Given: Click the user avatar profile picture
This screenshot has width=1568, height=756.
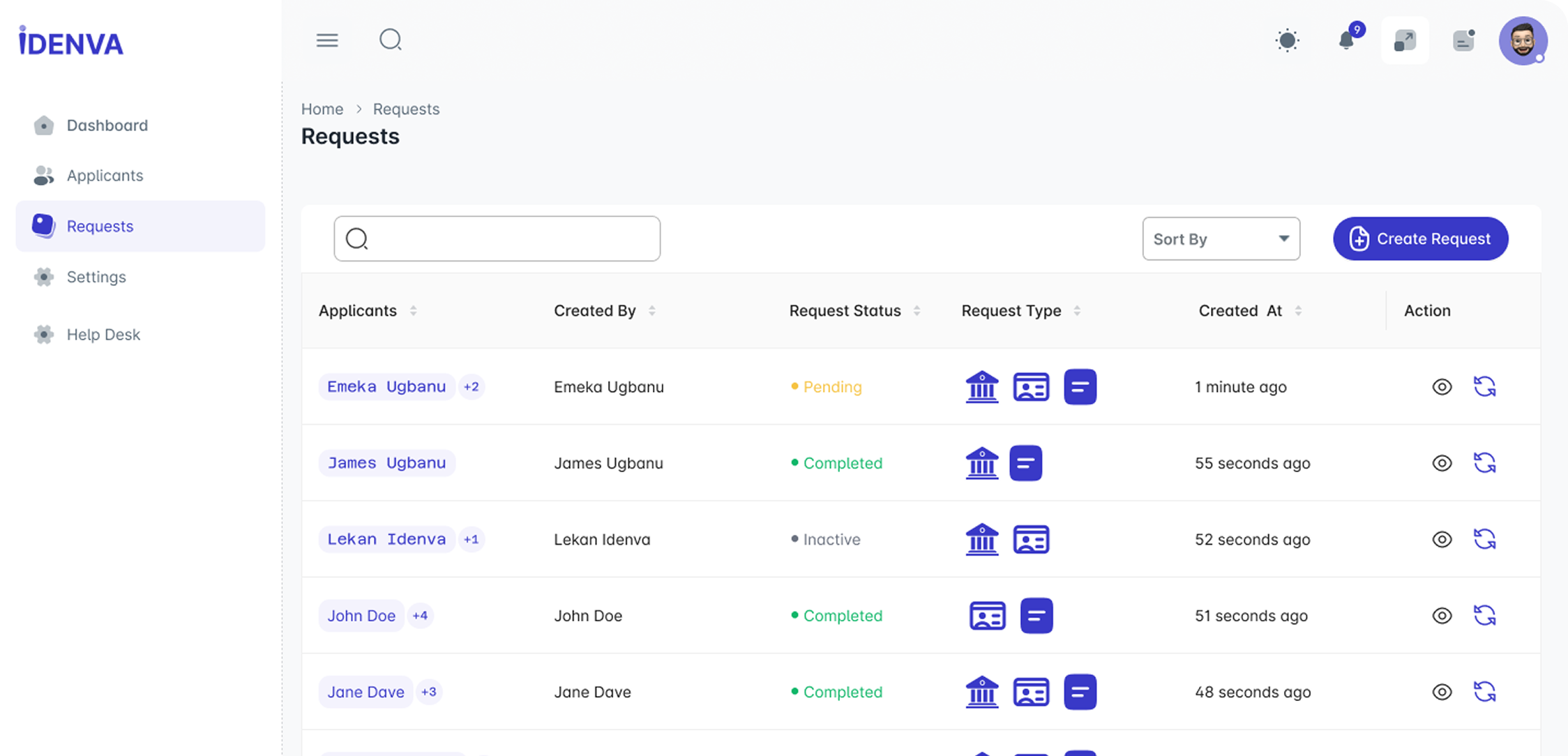Looking at the screenshot, I should click(x=1523, y=40).
